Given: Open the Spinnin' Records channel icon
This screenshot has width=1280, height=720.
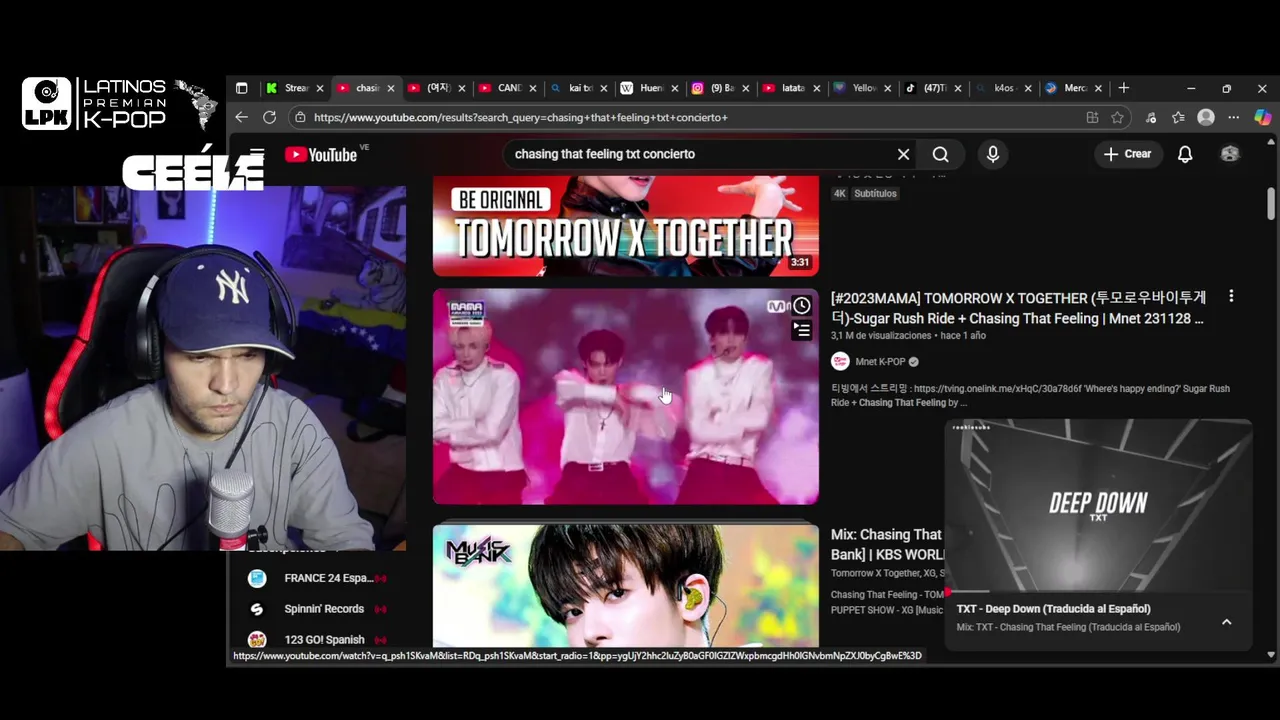Looking at the screenshot, I should tap(257, 609).
